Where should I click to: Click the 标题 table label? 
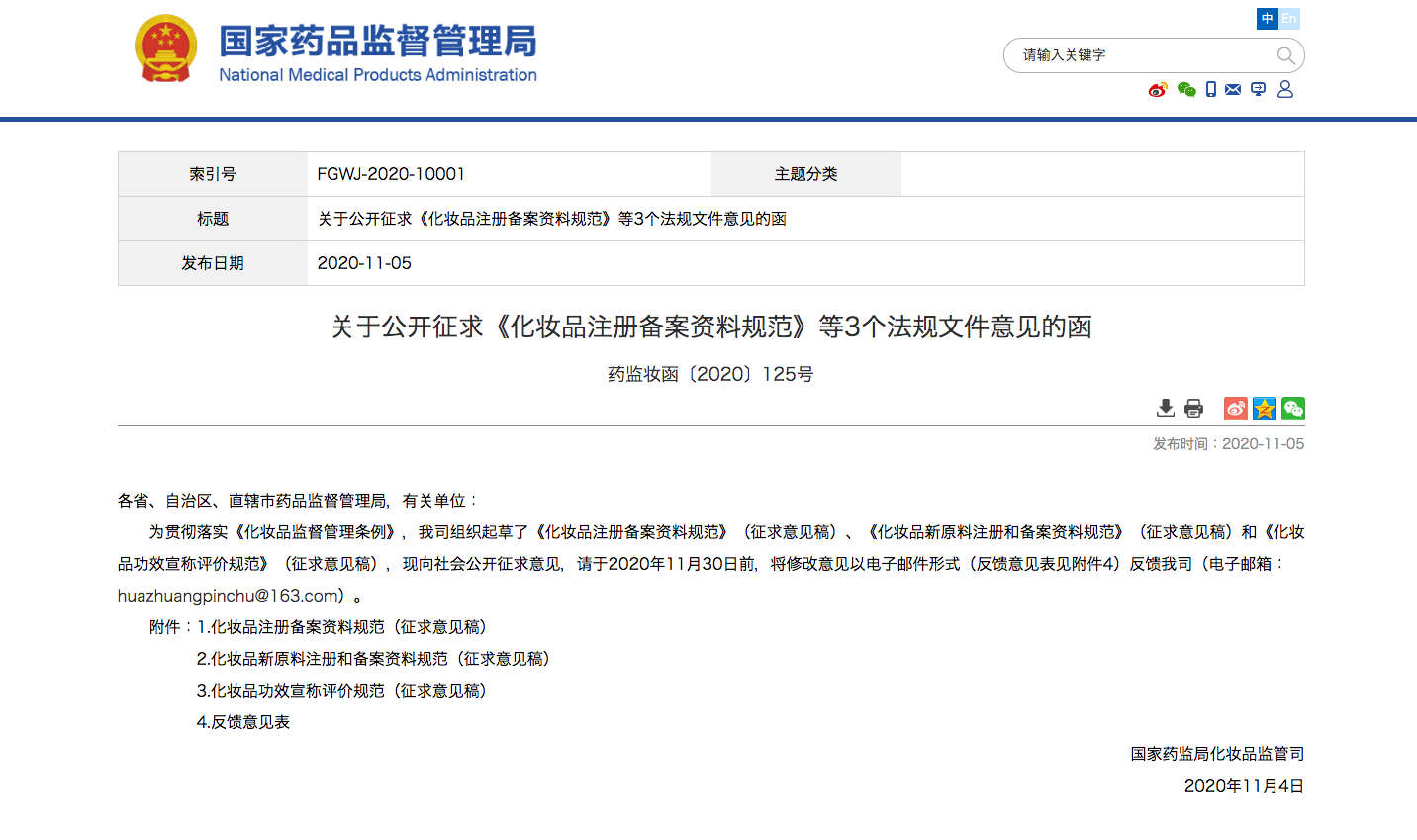pos(213,219)
